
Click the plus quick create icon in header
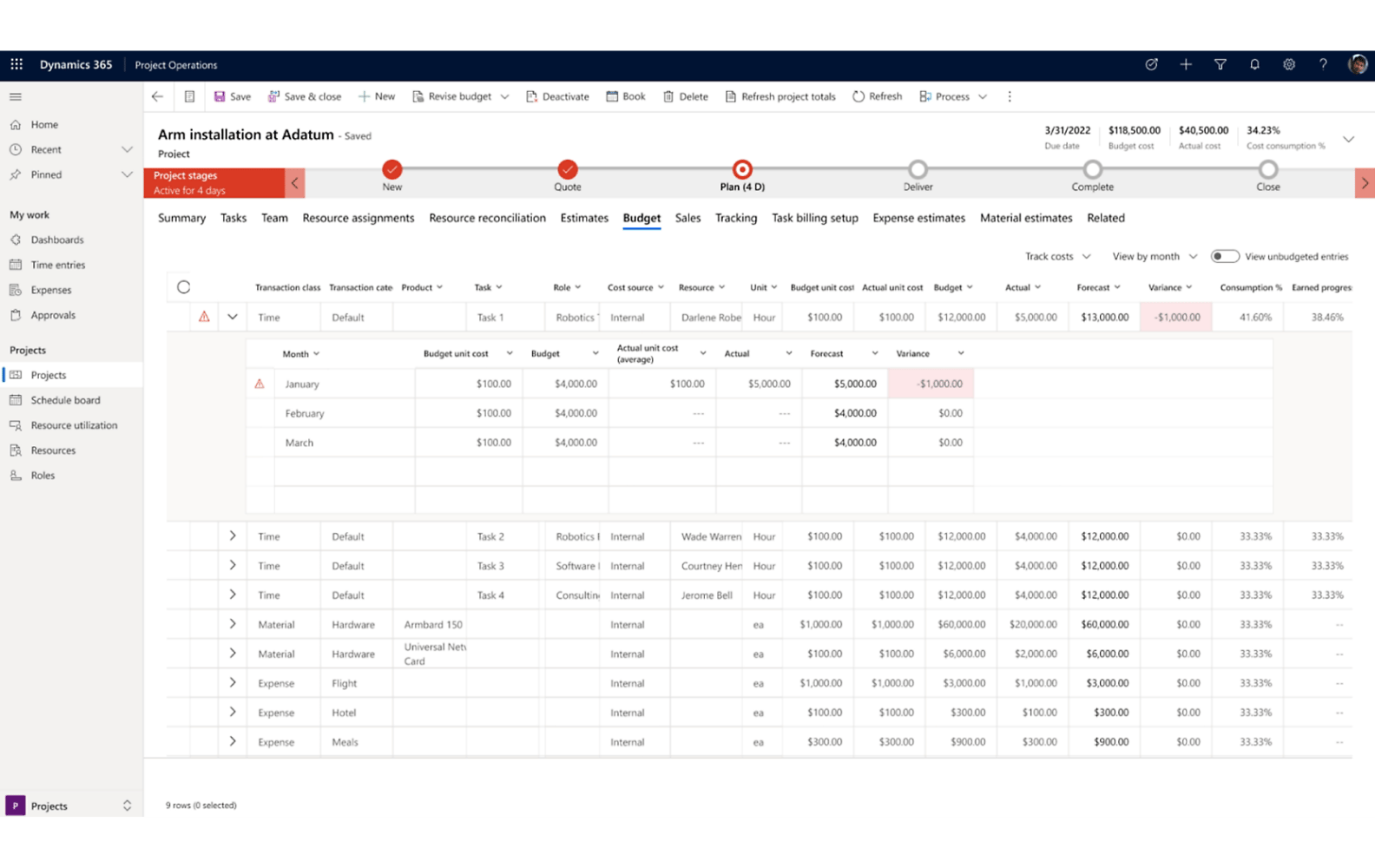point(1186,64)
